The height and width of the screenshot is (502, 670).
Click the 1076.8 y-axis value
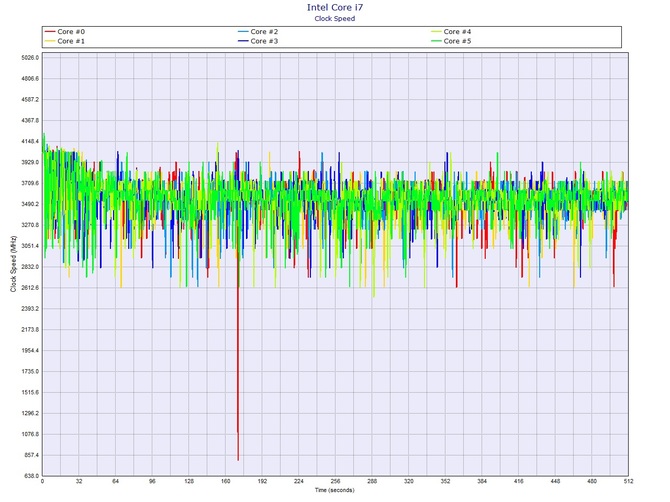30,434
